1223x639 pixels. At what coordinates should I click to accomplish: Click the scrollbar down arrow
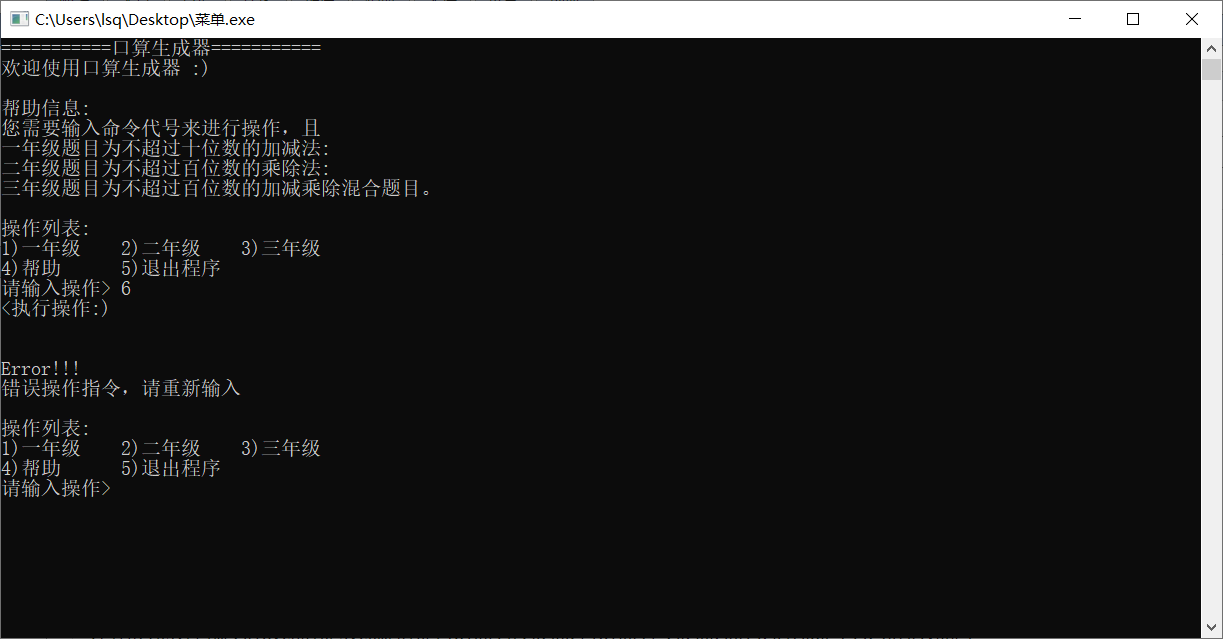(1212, 629)
